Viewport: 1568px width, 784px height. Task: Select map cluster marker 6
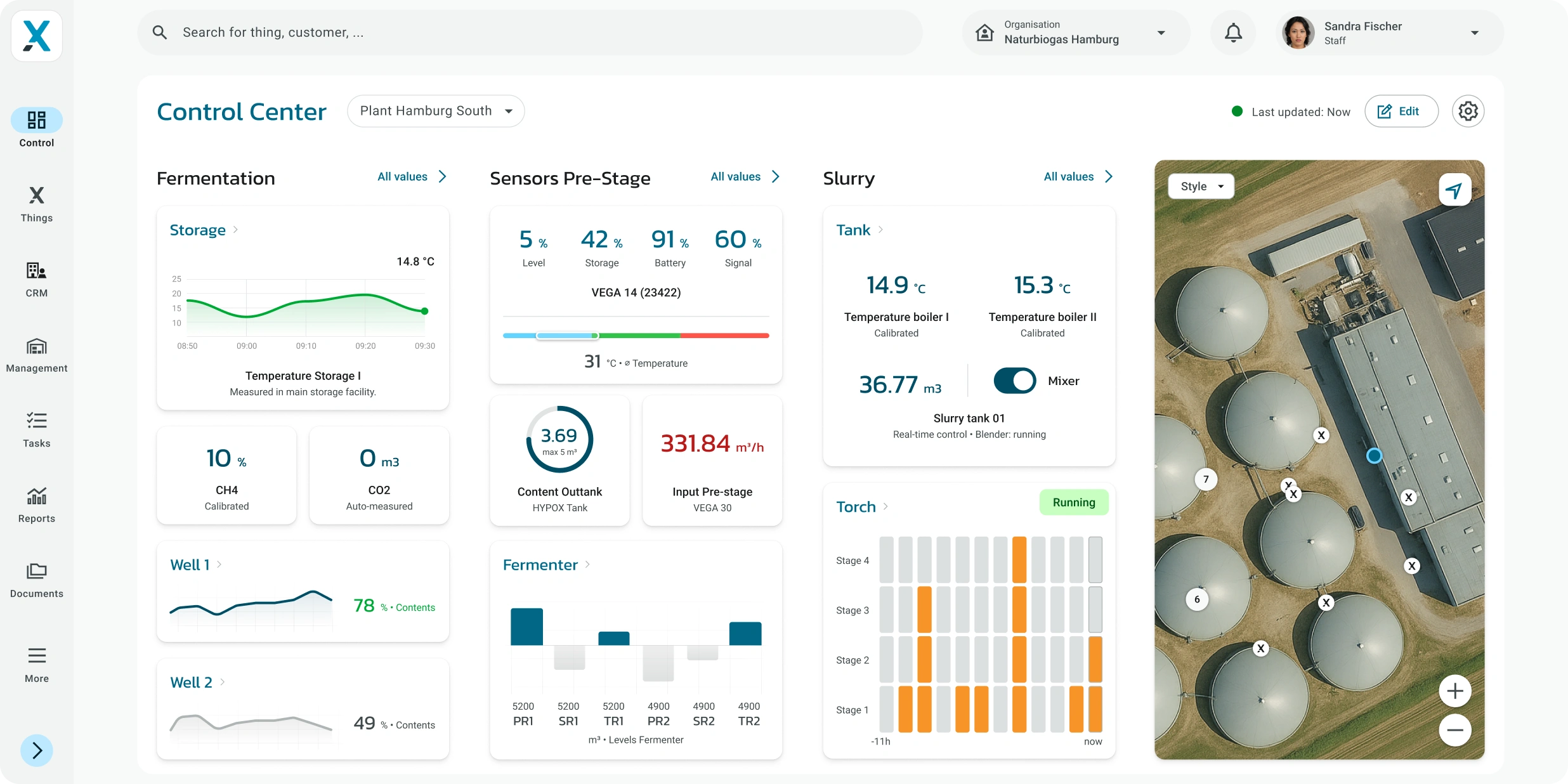click(1197, 599)
